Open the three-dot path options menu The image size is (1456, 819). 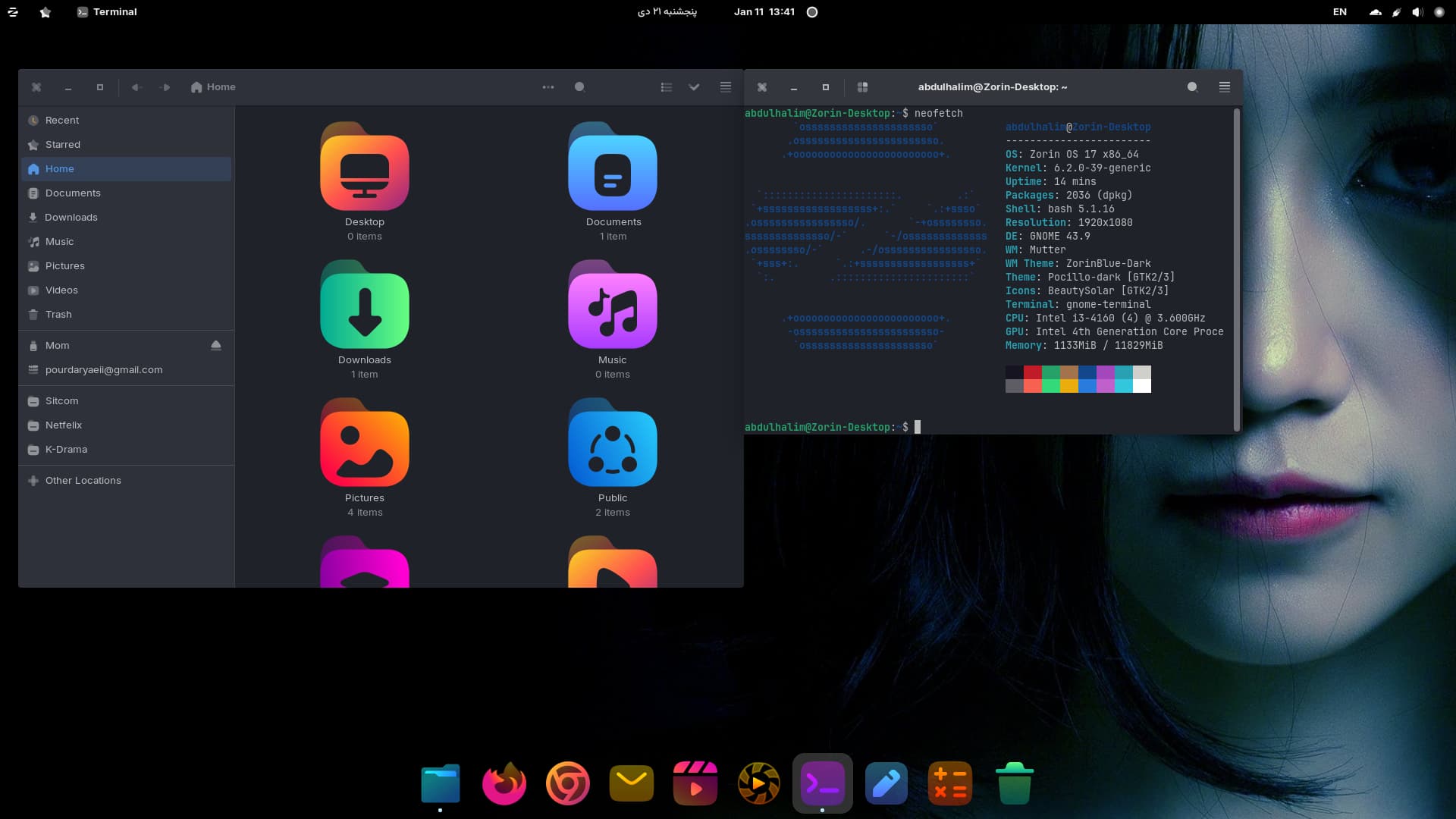(x=548, y=87)
